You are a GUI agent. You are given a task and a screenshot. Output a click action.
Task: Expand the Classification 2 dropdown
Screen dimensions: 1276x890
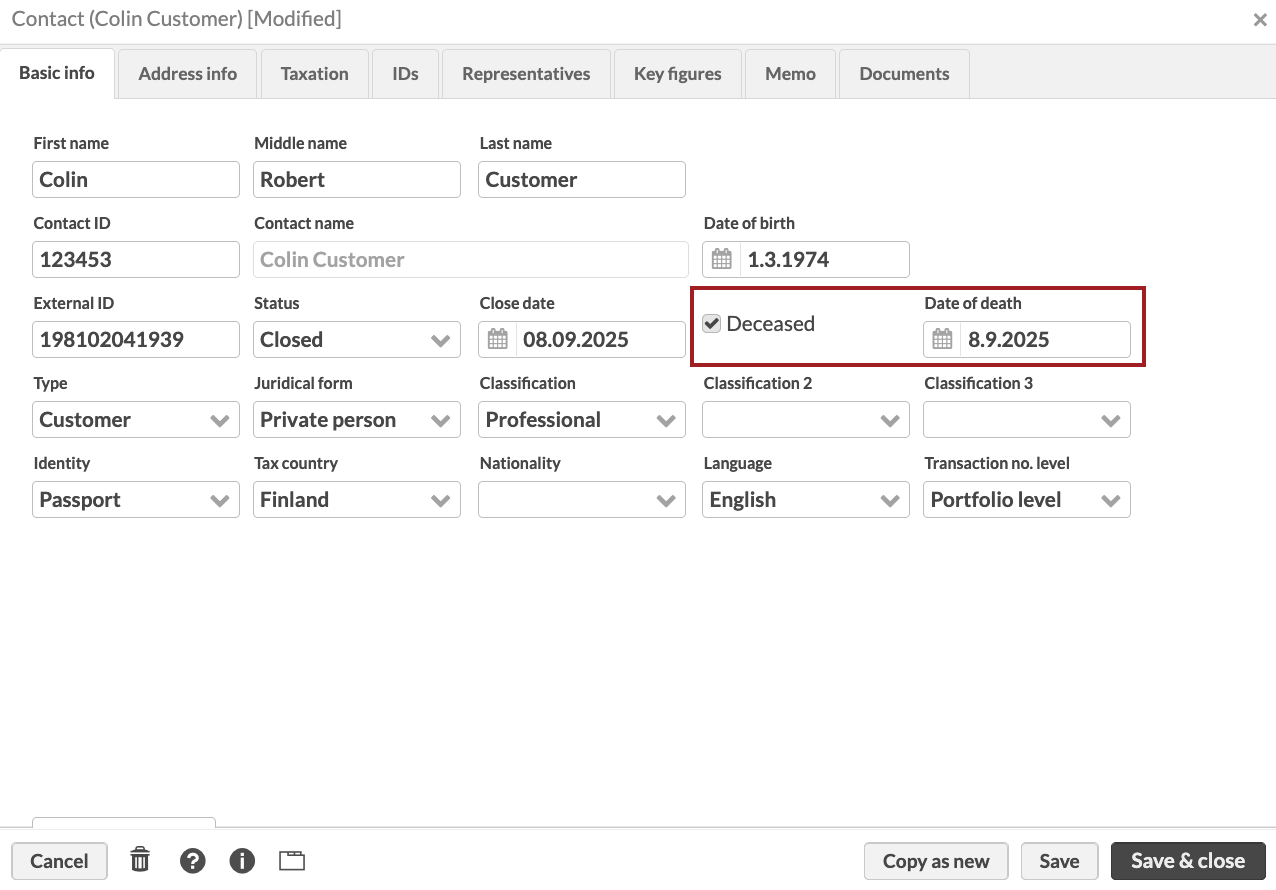pos(806,419)
